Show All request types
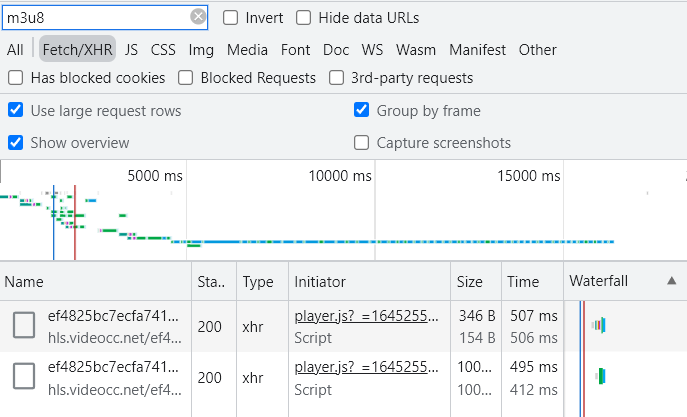 (15, 49)
